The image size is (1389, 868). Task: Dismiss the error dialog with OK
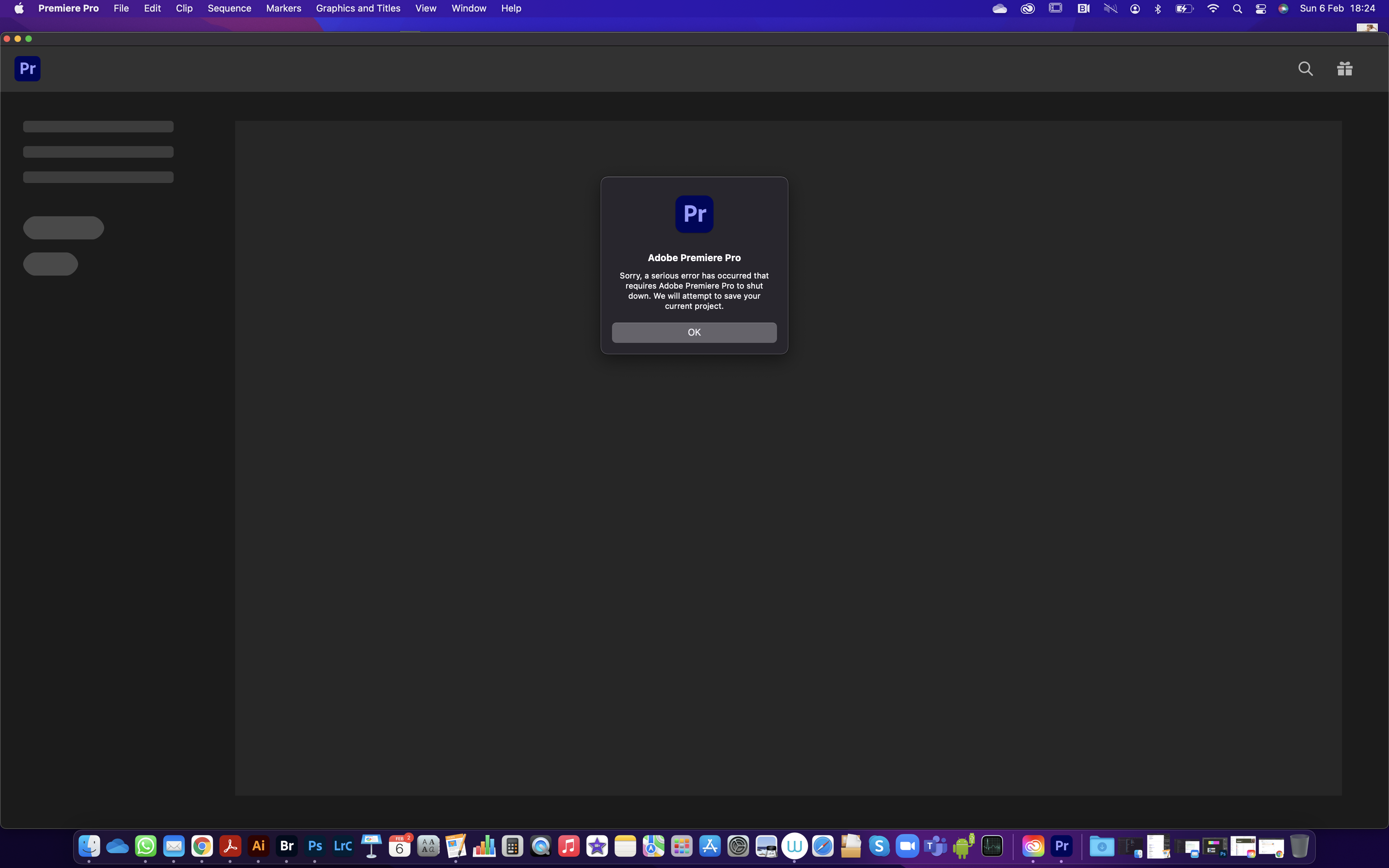click(694, 332)
